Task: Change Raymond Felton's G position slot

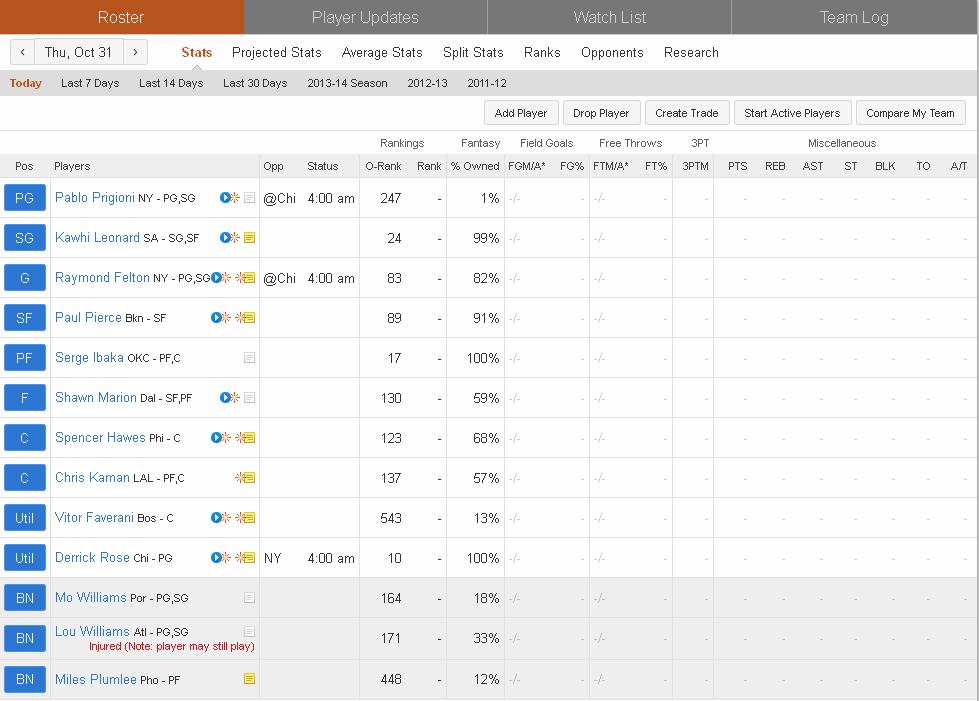Action: point(24,278)
